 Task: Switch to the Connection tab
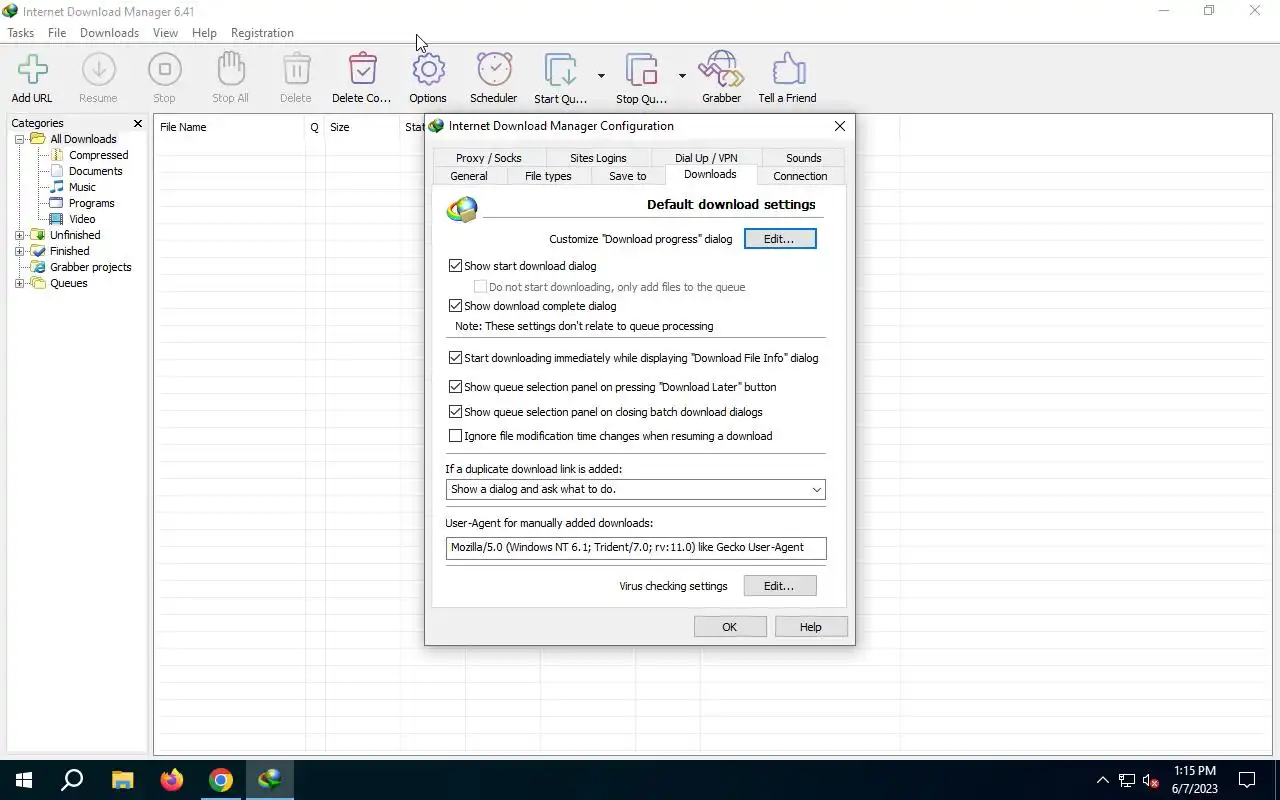tap(800, 176)
